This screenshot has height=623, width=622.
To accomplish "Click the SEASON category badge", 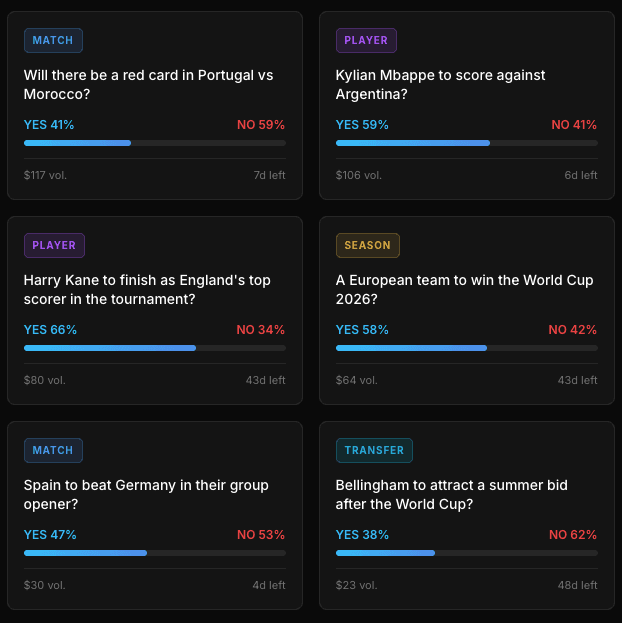I will 368,246.
